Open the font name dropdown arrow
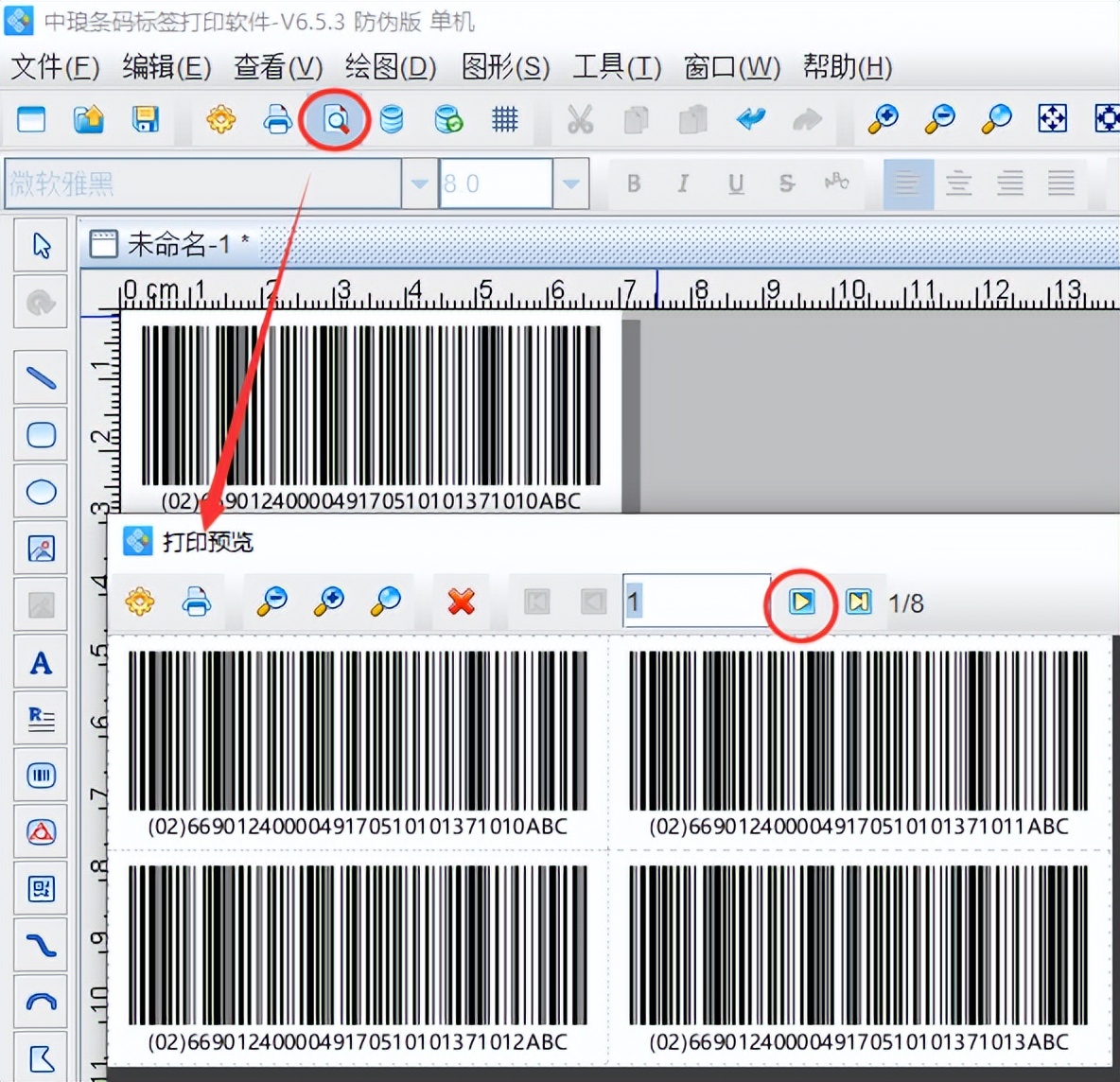Viewport: 1120px width, 1082px height. (x=419, y=184)
